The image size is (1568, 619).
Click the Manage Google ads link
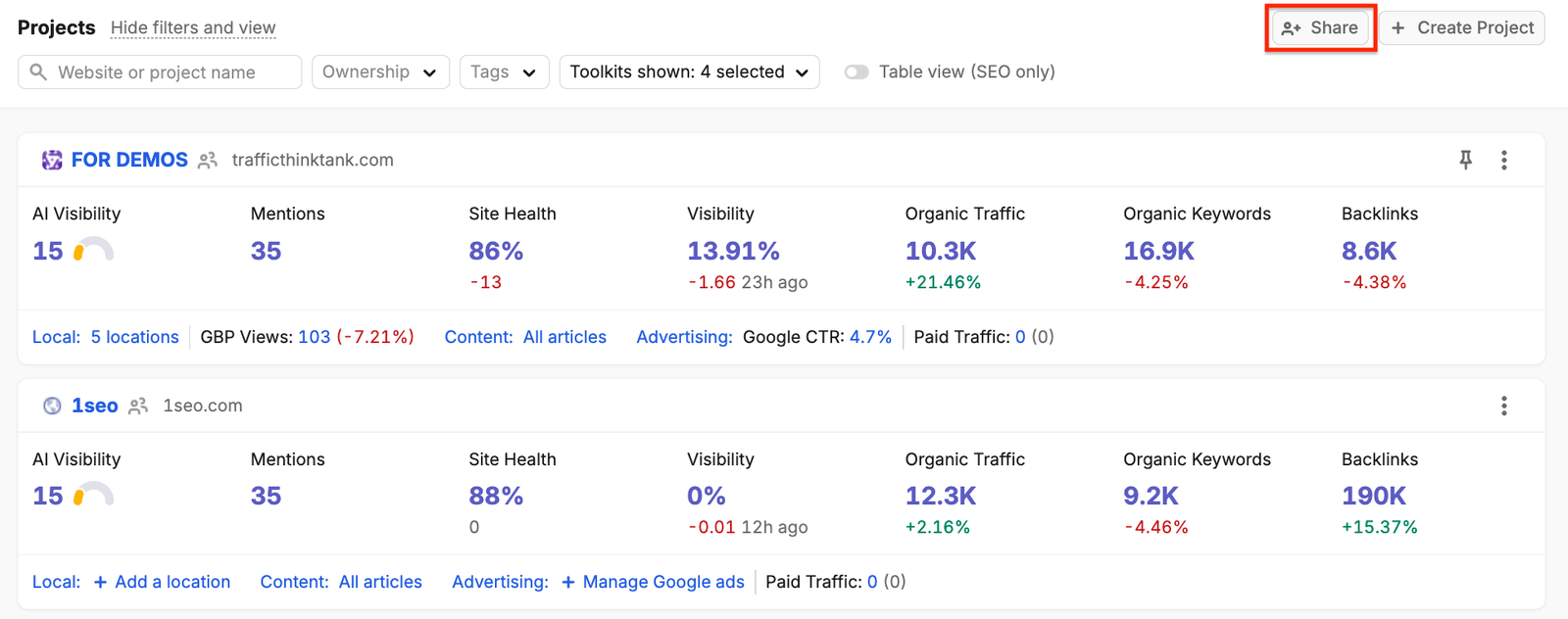pos(653,582)
